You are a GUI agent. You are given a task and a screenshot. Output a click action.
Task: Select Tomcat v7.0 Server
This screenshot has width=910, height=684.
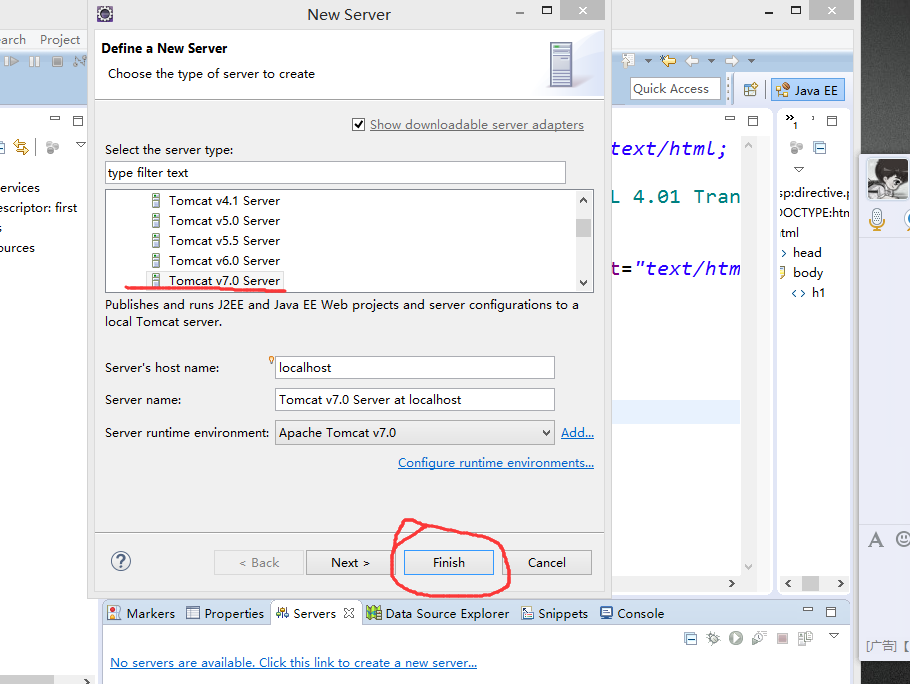coord(216,281)
